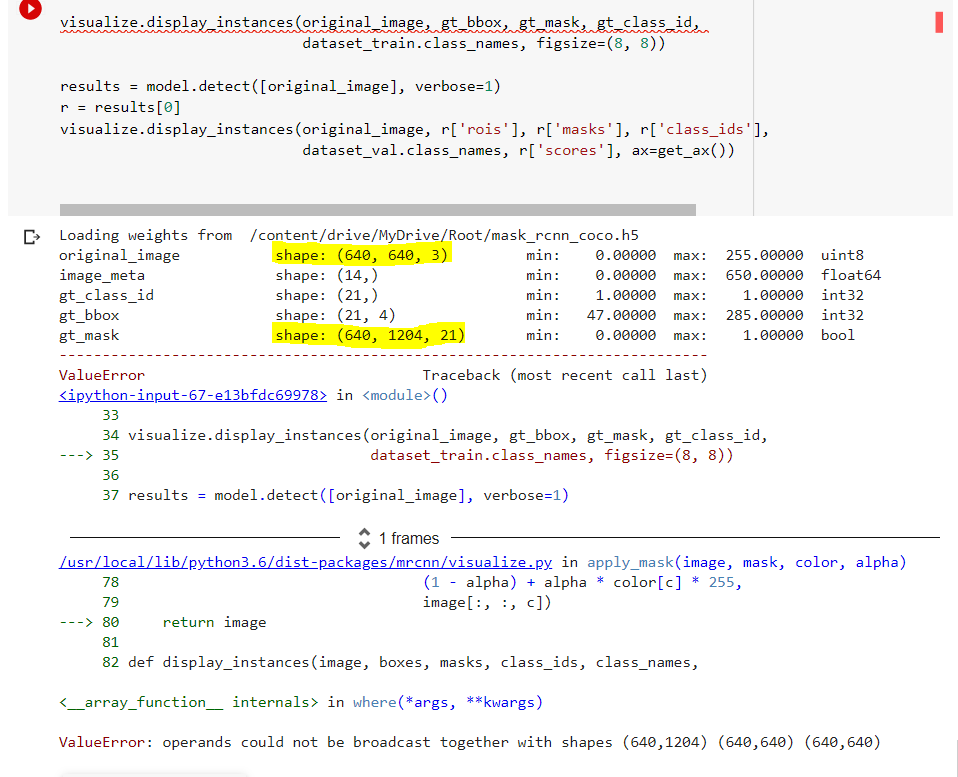Click the red 'ValueError' traceback heading
958x777 pixels.
101,375
